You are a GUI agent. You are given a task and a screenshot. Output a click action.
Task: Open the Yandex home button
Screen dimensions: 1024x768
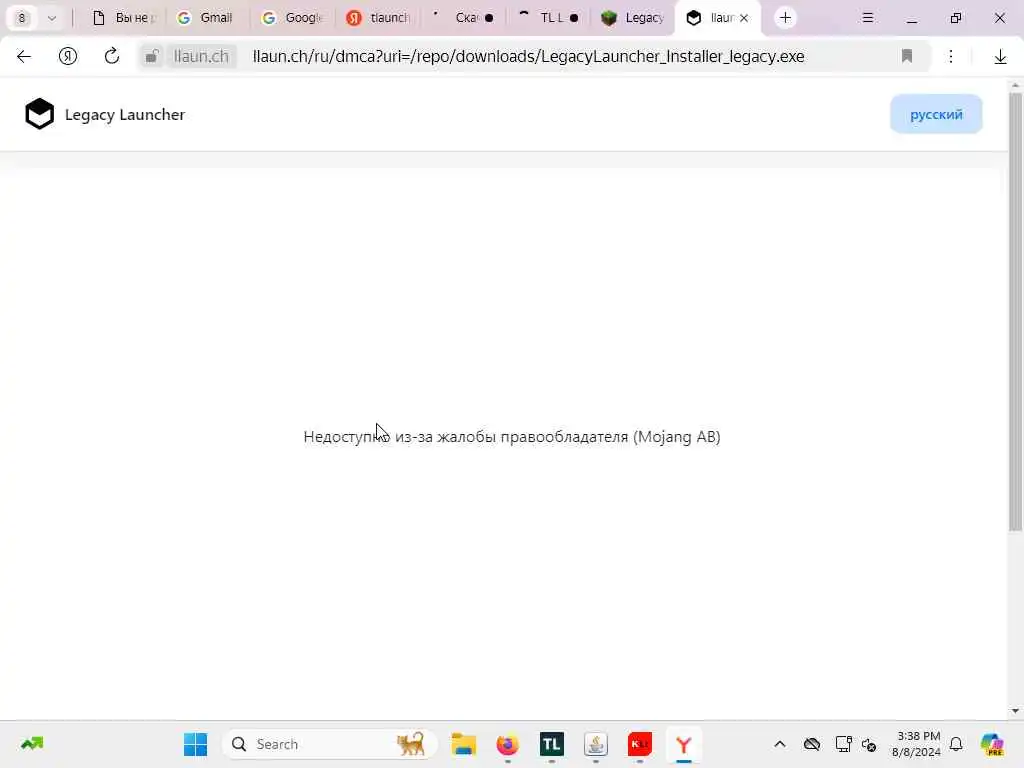coord(68,56)
